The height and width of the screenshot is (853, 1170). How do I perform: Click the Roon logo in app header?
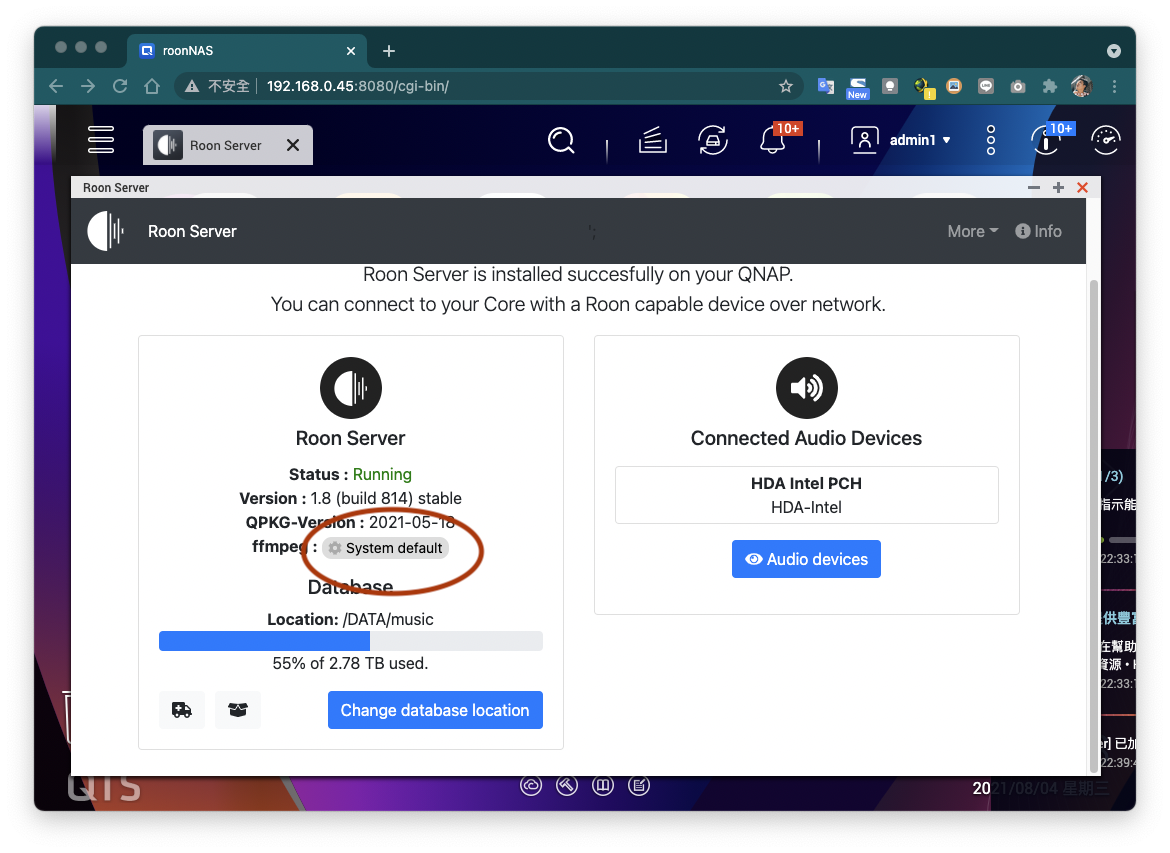[106, 231]
